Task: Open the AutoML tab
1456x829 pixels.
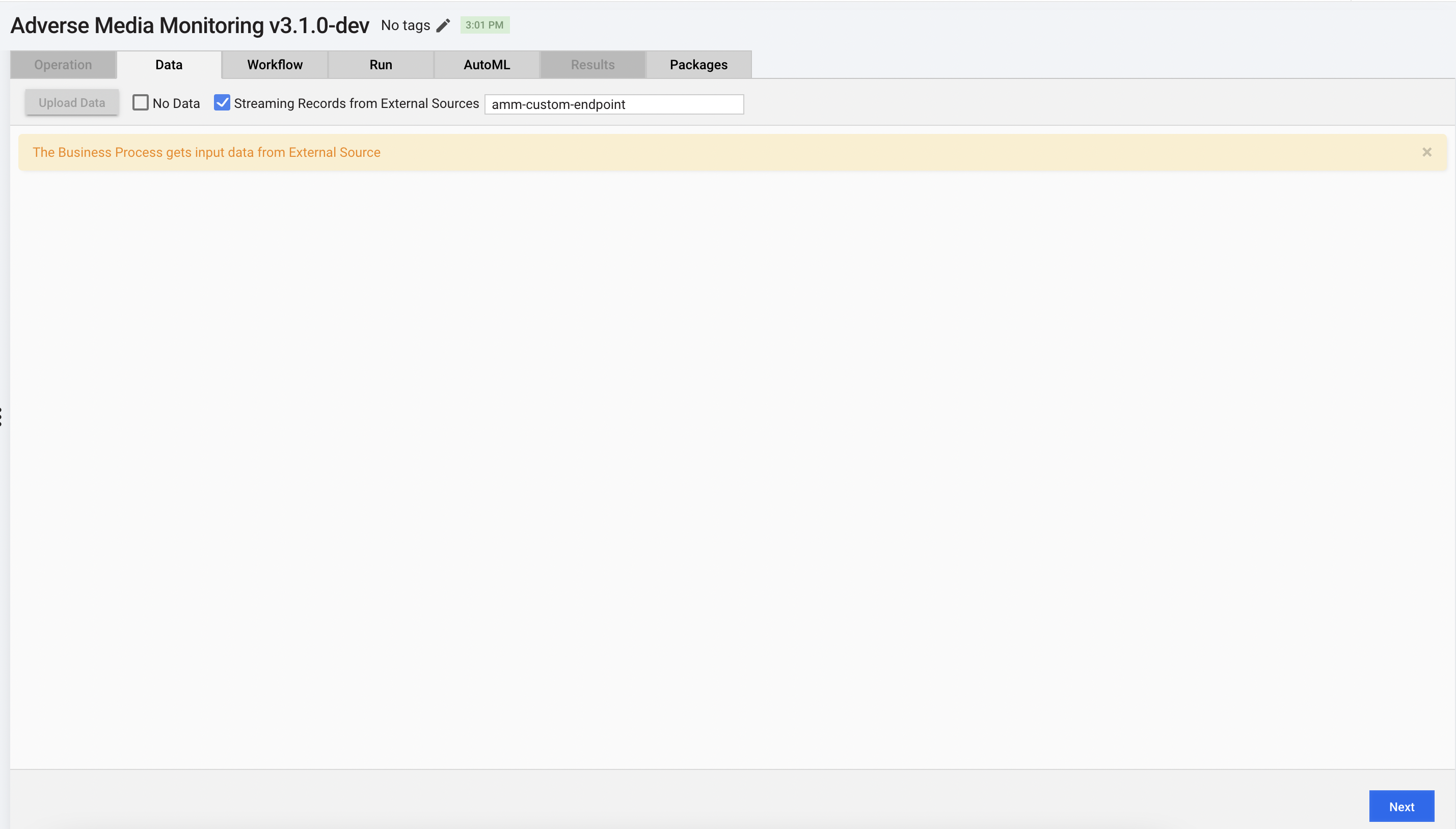Action: [487, 65]
